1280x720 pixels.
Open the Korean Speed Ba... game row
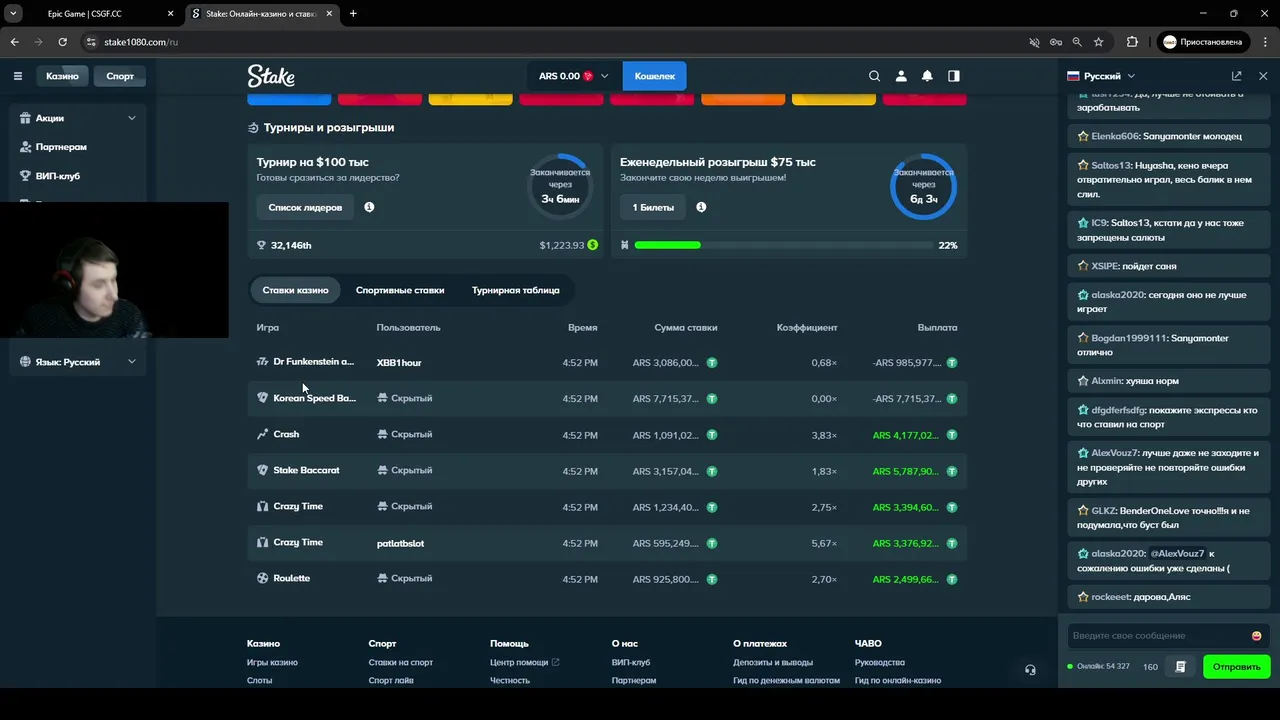pos(607,398)
